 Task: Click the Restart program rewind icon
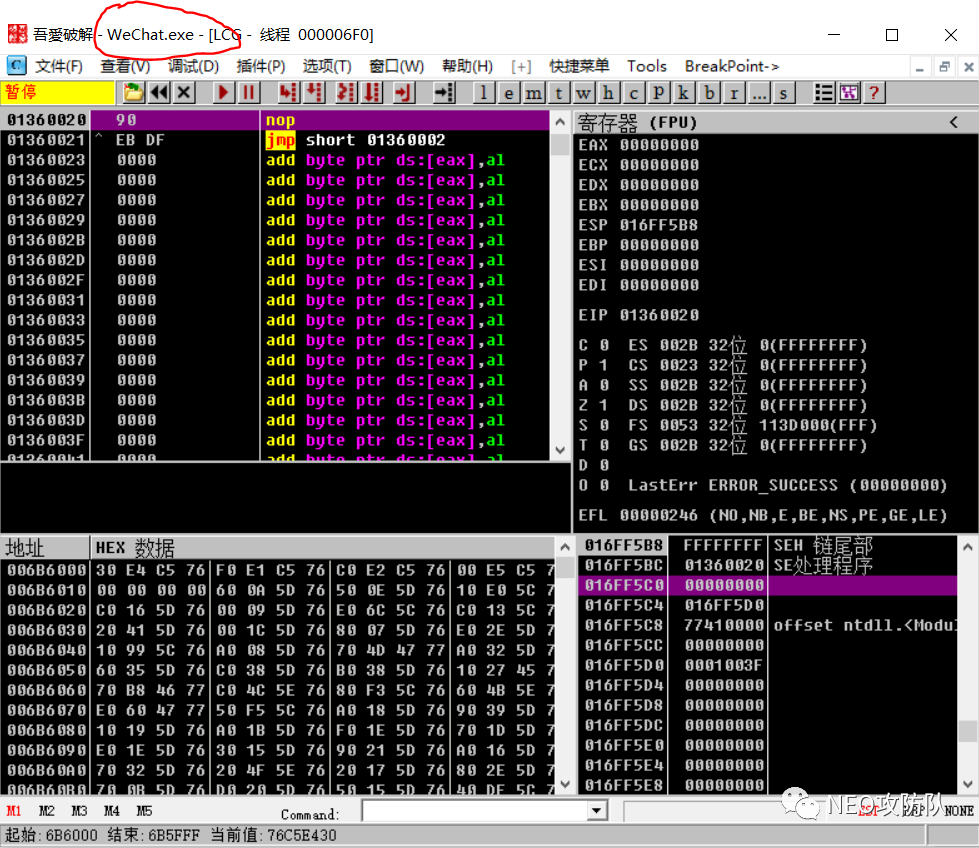coord(159,93)
